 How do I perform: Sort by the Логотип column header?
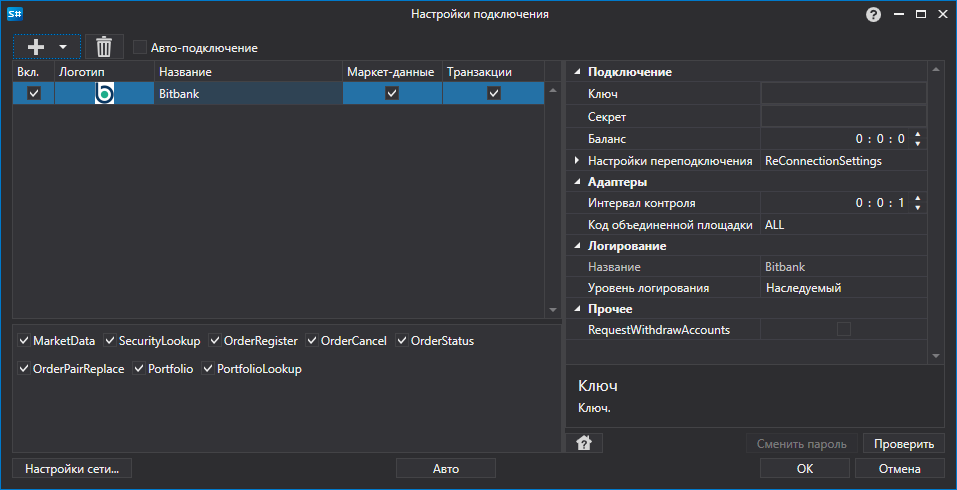point(104,72)
